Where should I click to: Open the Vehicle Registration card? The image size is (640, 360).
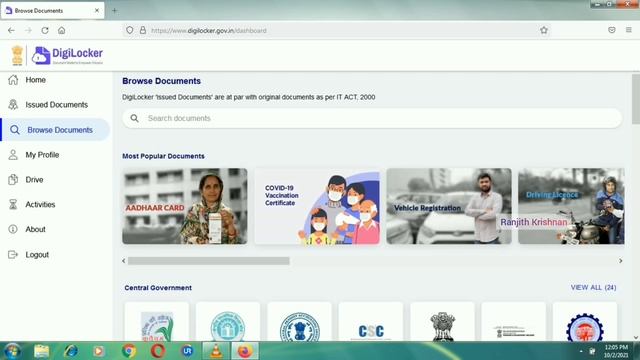click(449, 206)
